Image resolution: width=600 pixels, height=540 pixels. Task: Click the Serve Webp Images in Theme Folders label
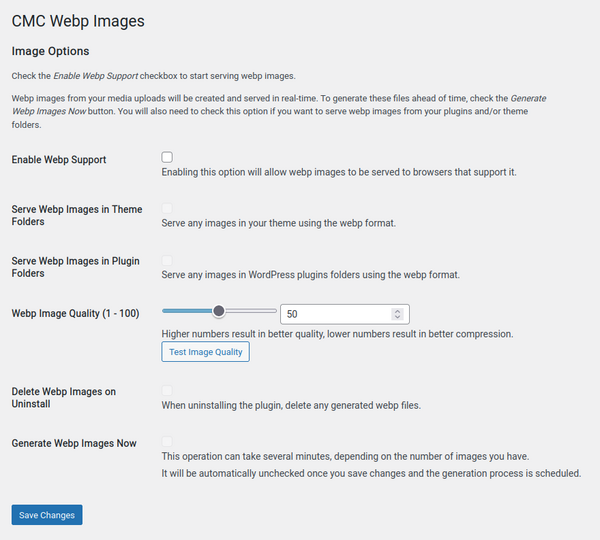tap(77, 215)
